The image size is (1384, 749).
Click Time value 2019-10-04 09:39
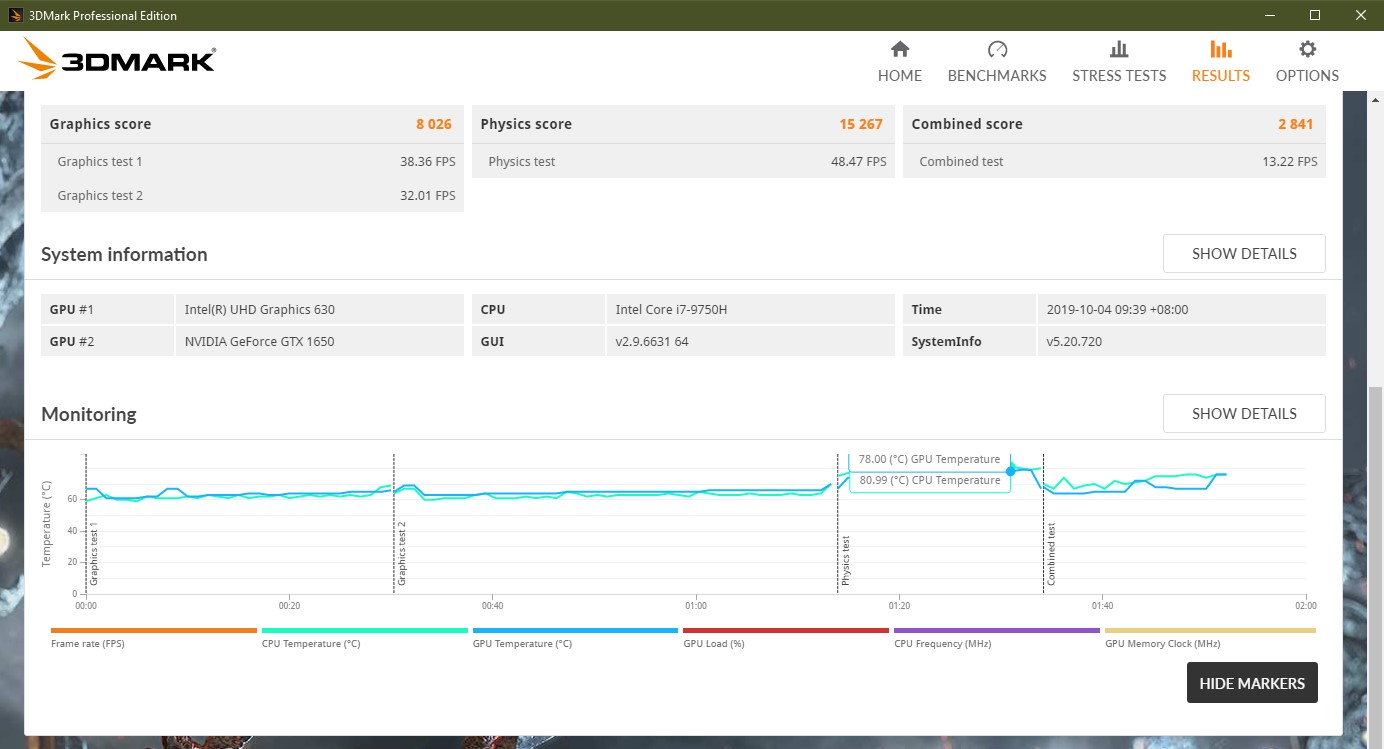click(1181, 309)
